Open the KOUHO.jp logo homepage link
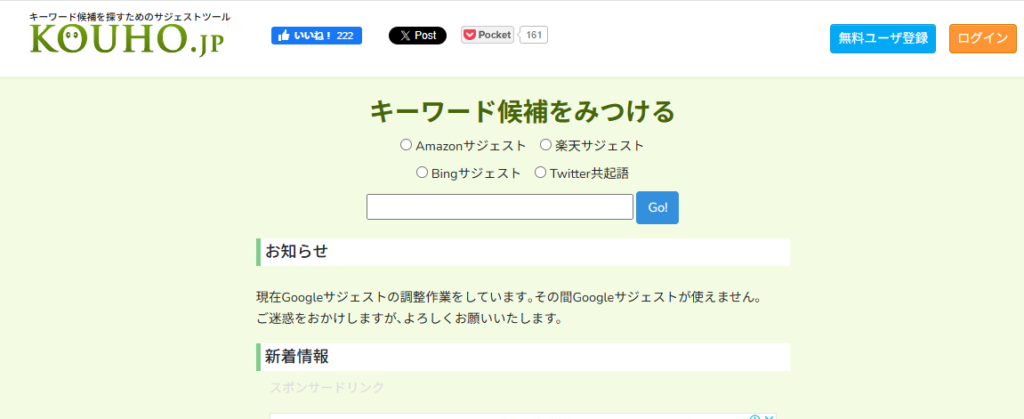 click(127, 40)
